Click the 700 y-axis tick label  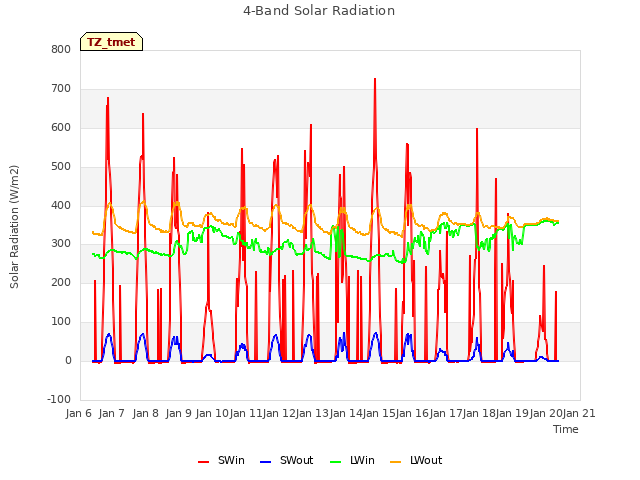click(x=61, y=89)
